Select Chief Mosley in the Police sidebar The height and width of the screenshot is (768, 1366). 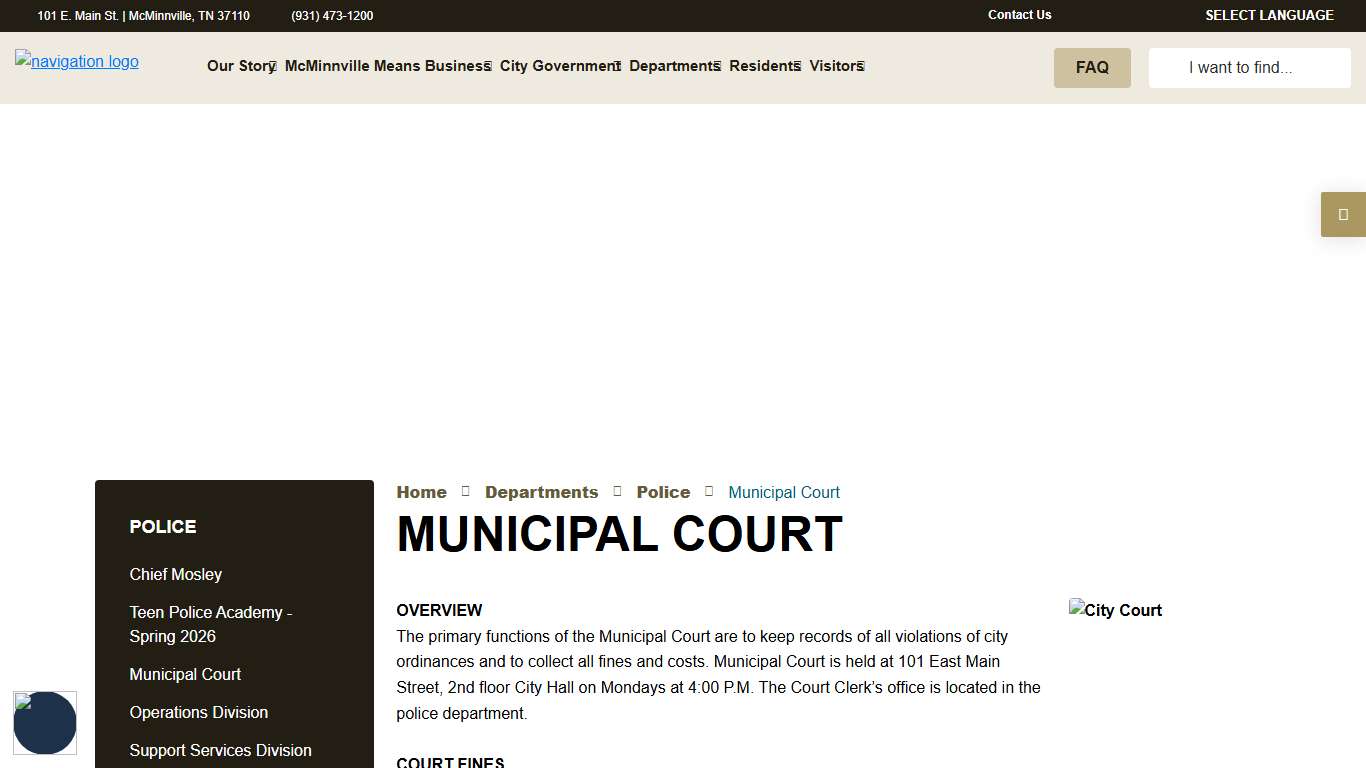(x=175, y=574)
